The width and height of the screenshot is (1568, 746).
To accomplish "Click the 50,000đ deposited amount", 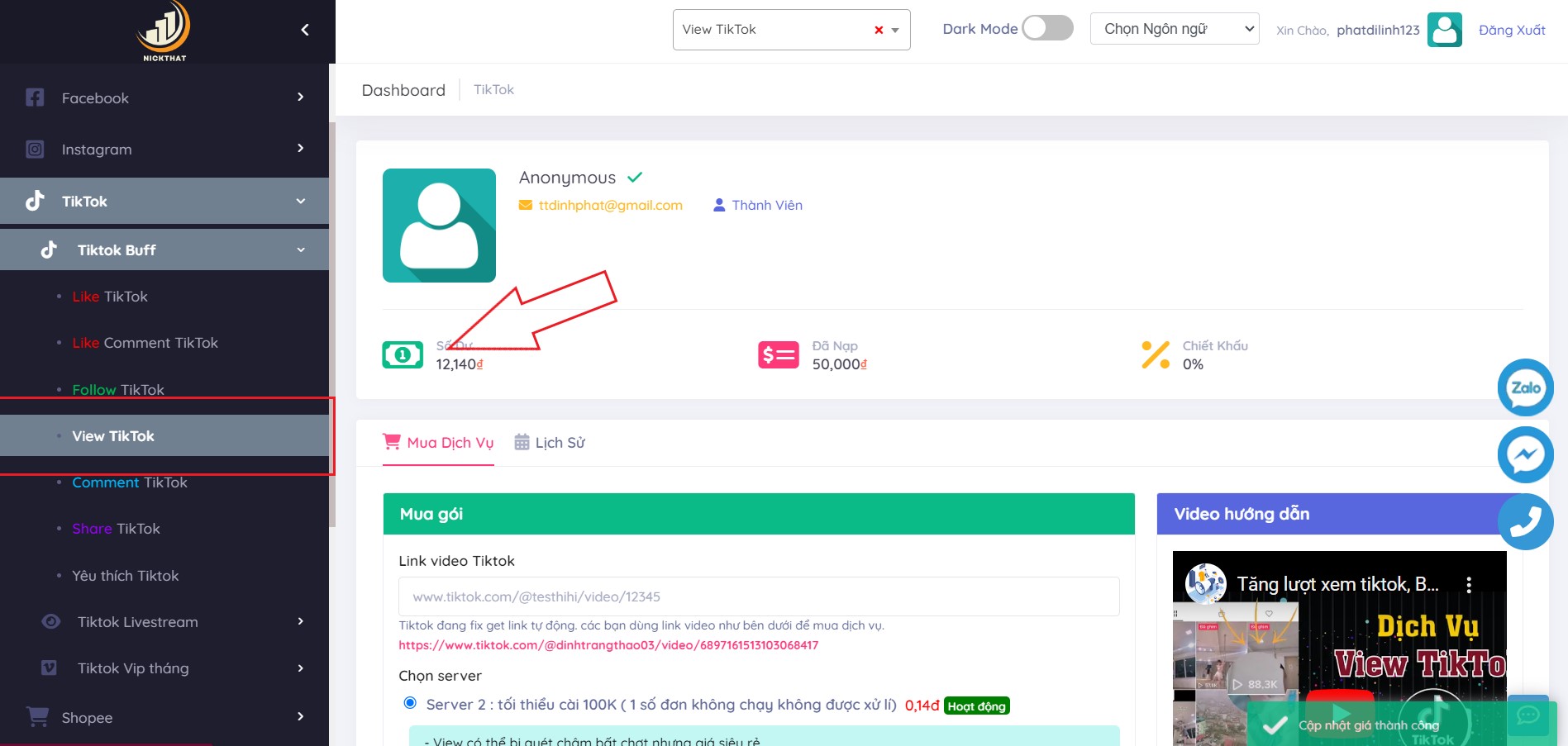I will (840, 364).
